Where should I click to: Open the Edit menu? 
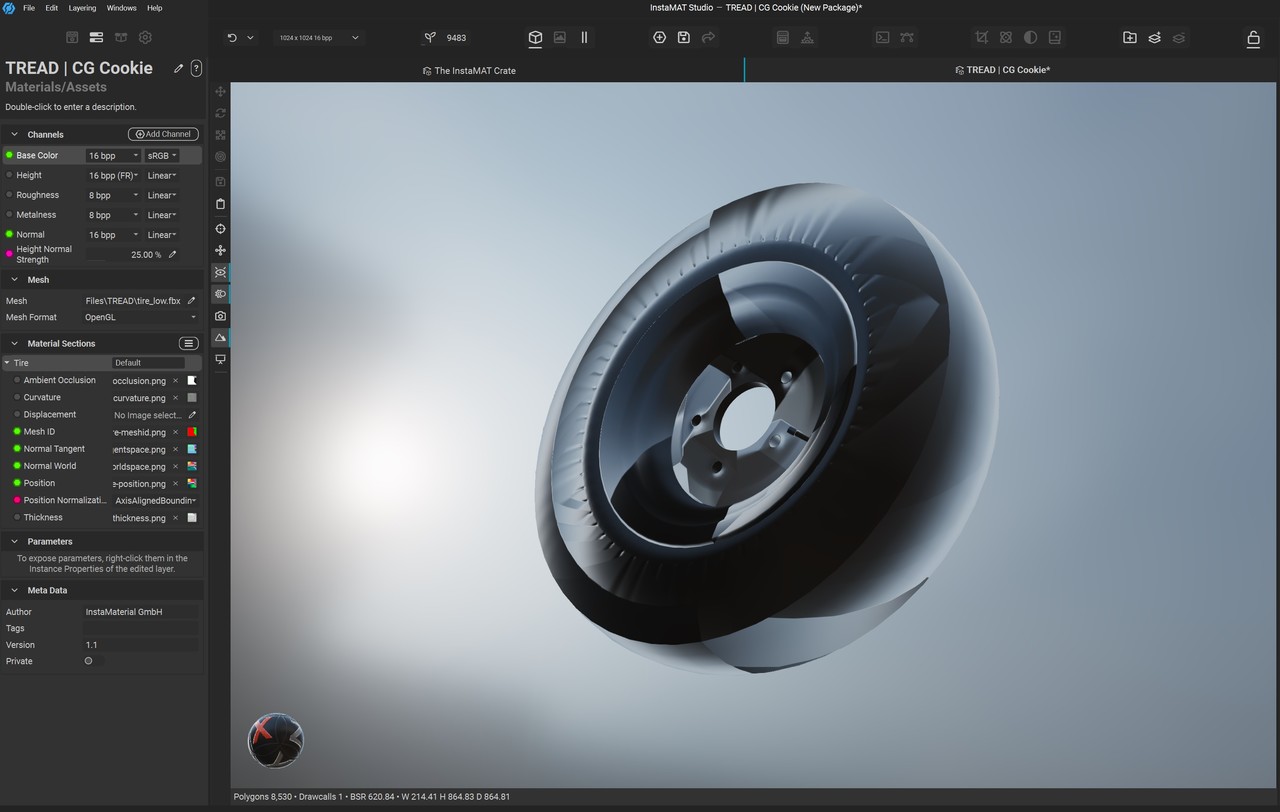click(x=51, y=8)
